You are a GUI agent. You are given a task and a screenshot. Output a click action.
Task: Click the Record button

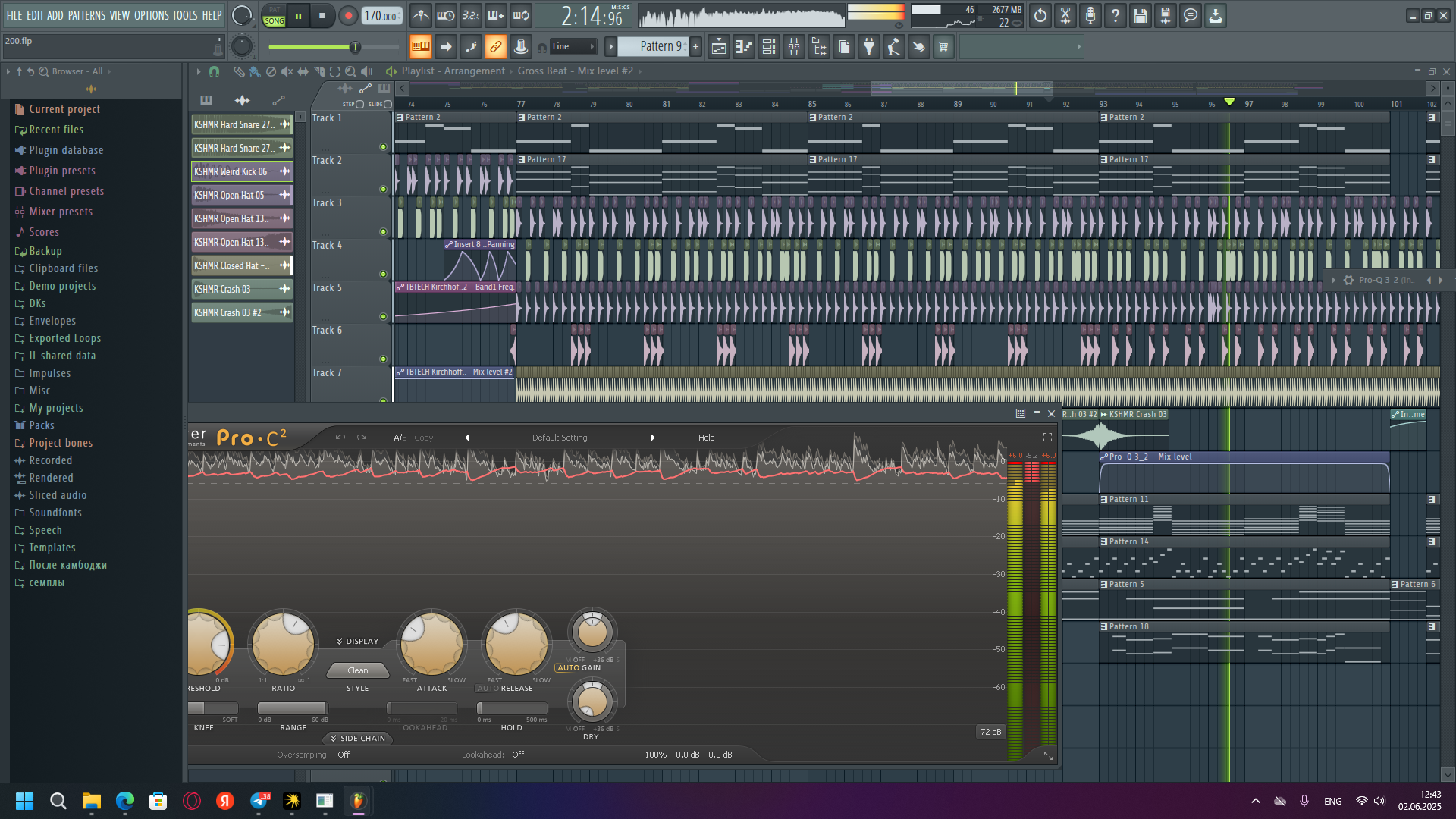348,16
